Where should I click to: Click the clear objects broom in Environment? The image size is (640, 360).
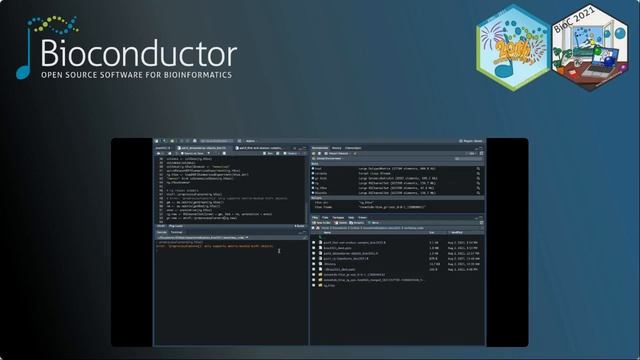(x=355, y=153)
